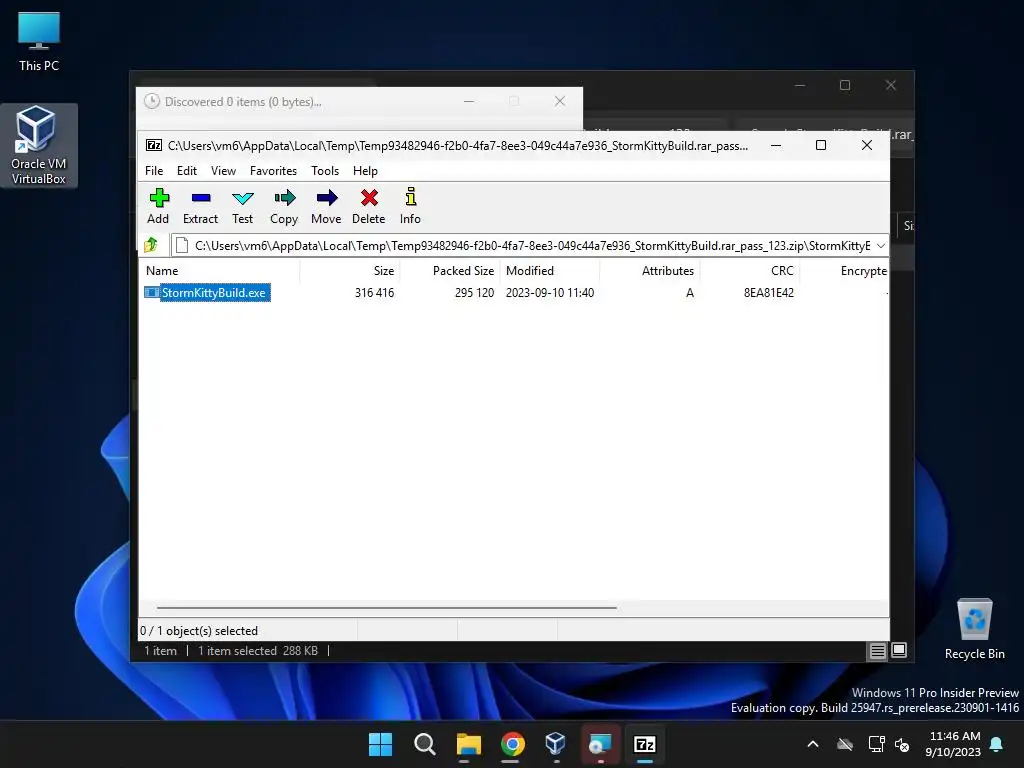Viewport: 1024px width, 768px height.
Task: Open the Help menu
Action: click(365, 170)
